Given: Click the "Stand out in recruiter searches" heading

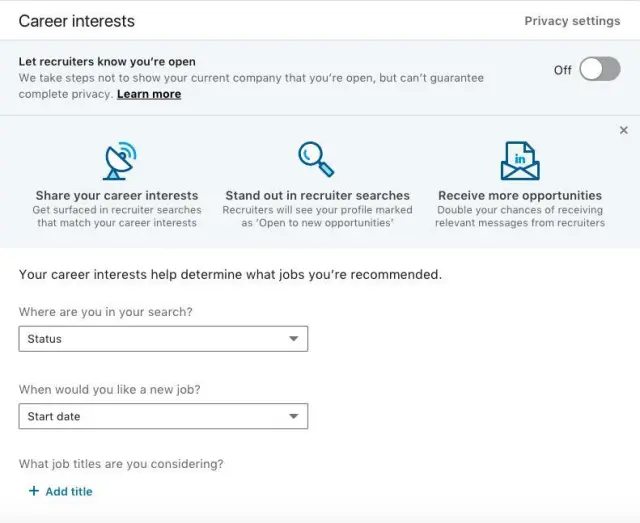Looking at the screenshot, I should click(x=317, y=196).
